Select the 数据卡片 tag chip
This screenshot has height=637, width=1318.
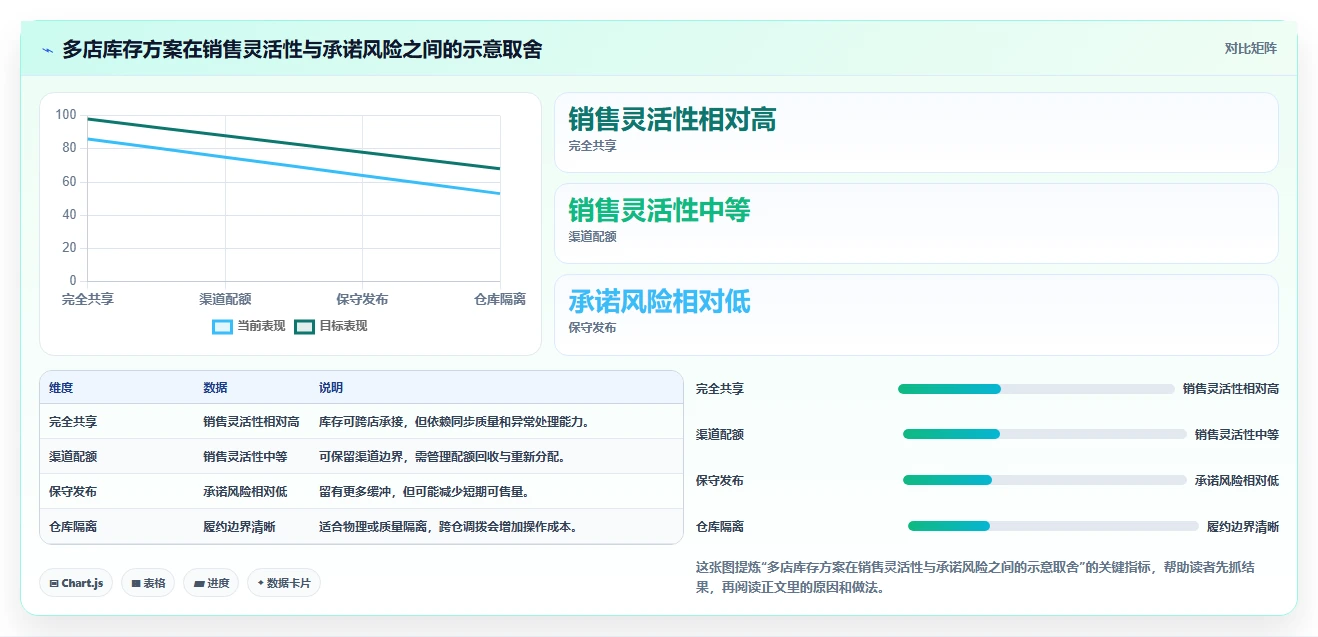pyautogui.click(x=284, y=583)
